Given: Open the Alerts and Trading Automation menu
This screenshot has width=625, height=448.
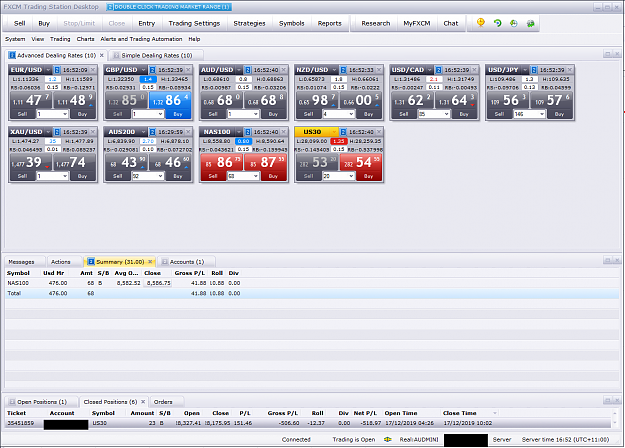Looking at the screenshot, I should [x=141, y=39].
